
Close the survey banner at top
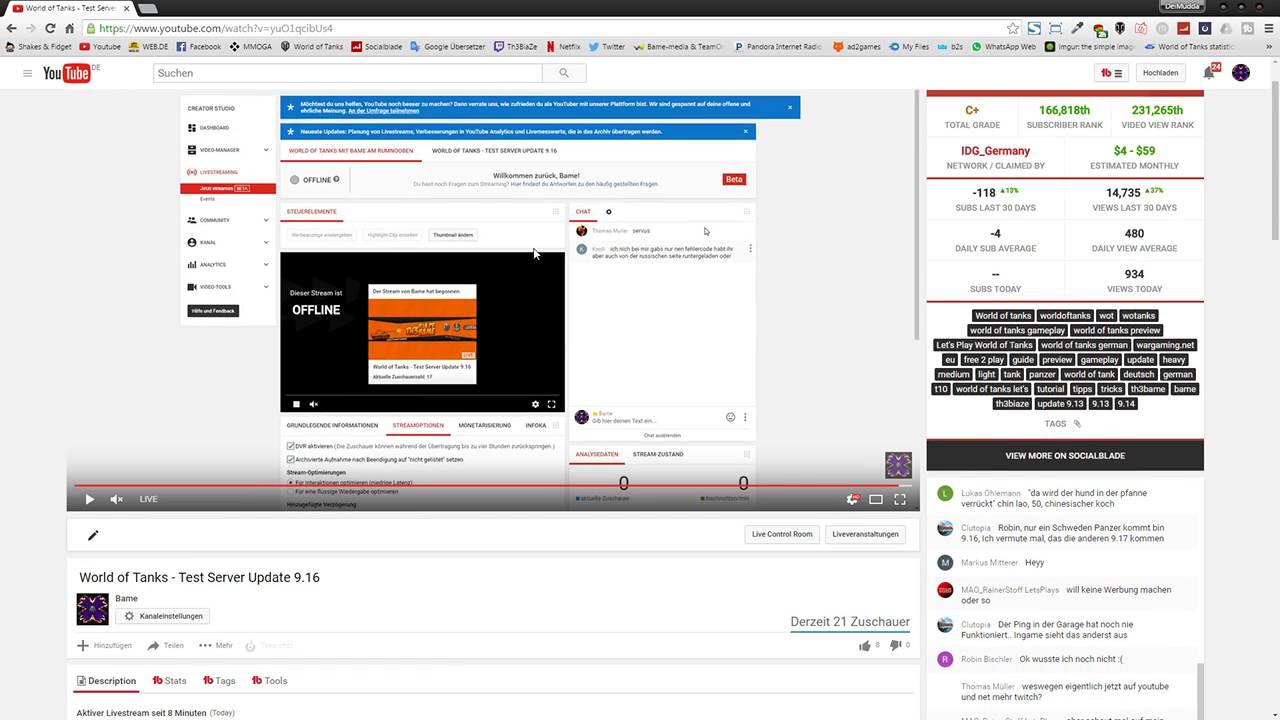coord(790,107)
